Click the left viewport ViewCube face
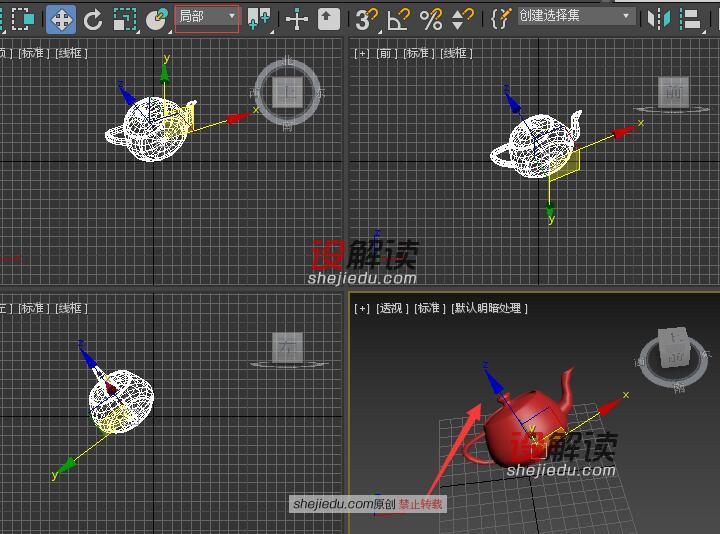The height and width of the screenshot is (534, 720). point(287,347)
